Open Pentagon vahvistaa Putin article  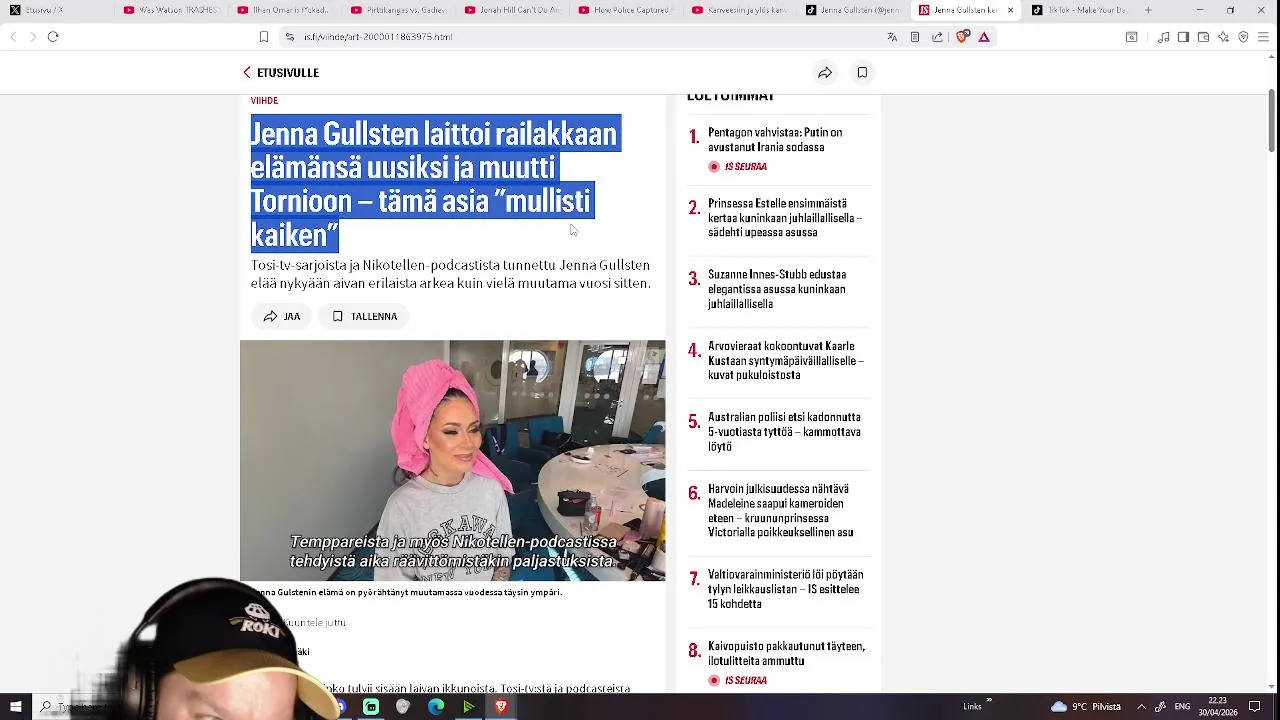pyautogui.click(x=775, y=140)
